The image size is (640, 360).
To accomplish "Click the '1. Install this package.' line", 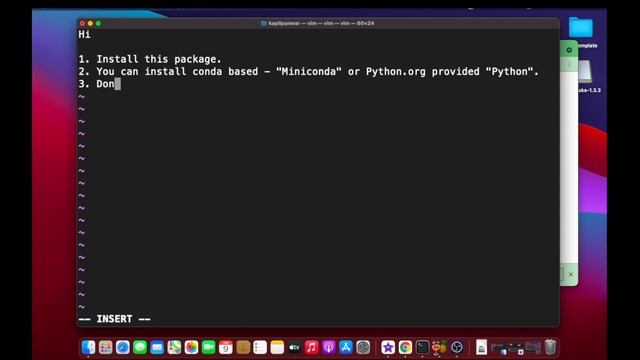I will tap(150, 59).
